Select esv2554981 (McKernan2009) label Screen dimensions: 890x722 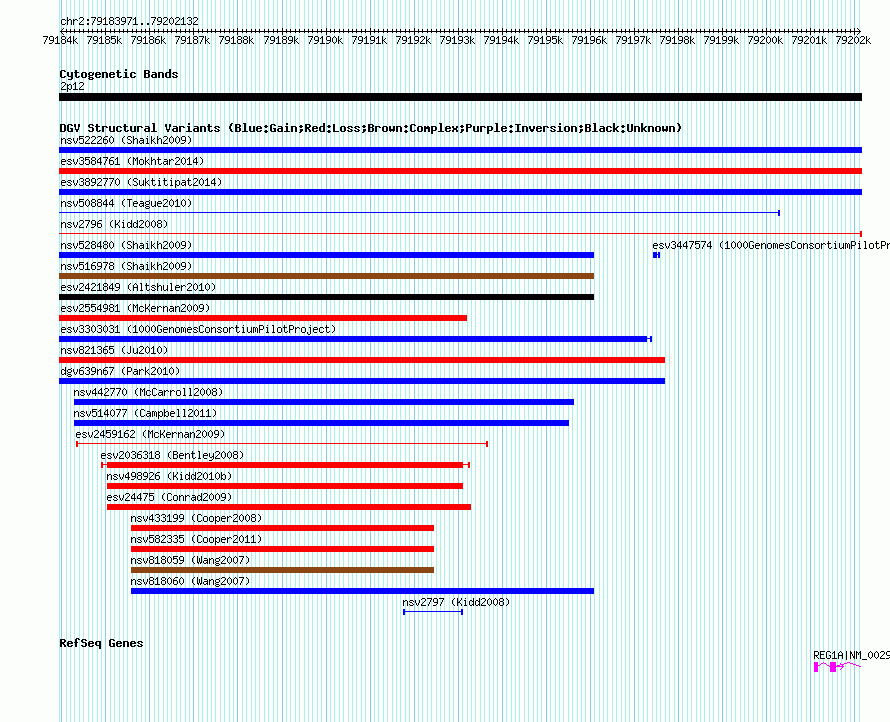click(x=135, y=308)
